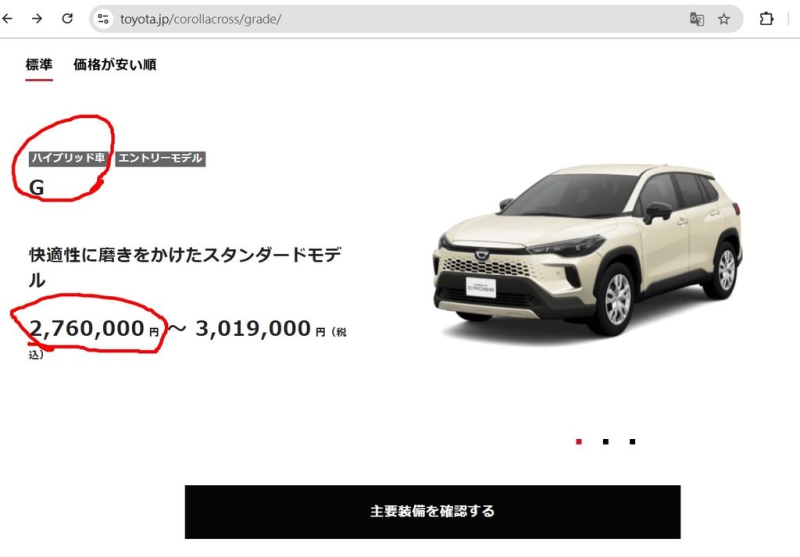The width and height of the screenshot is (800, 557).
Task: Go to the third carousel dot
Action: tap(633, 442)
